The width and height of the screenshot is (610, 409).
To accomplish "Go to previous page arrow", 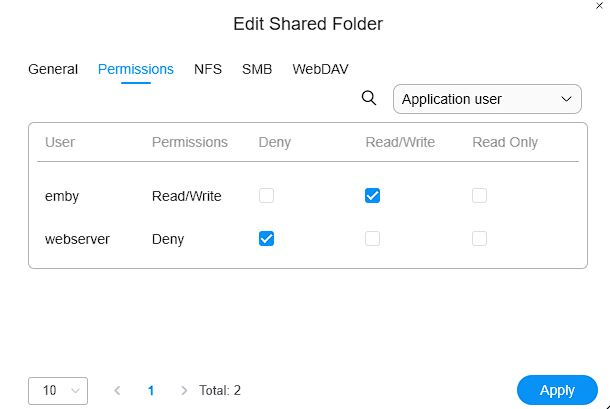I will click(x=117, y=390).
